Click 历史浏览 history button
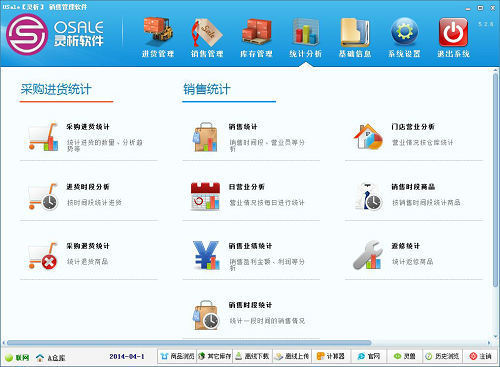 pos(442,356)
